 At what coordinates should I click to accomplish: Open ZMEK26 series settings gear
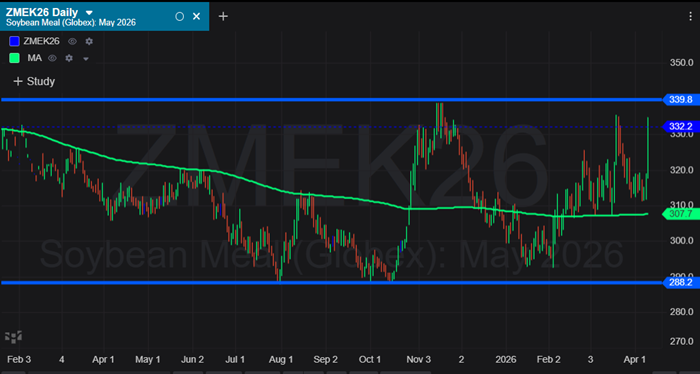pos(89,42)
